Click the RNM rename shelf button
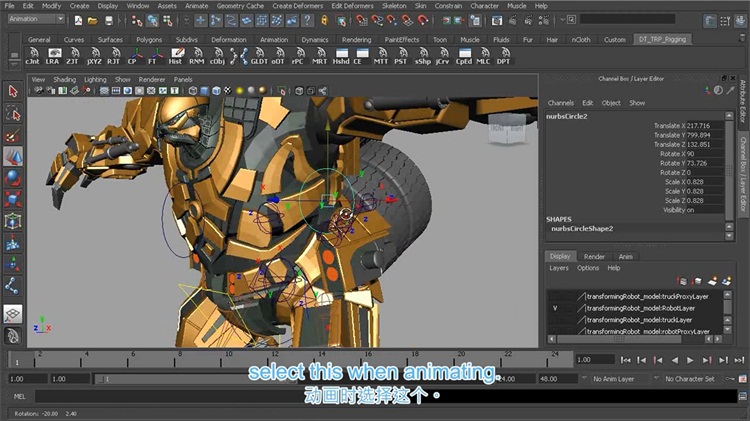This screenshot has height=421, width=750. (x=196, y=56)
